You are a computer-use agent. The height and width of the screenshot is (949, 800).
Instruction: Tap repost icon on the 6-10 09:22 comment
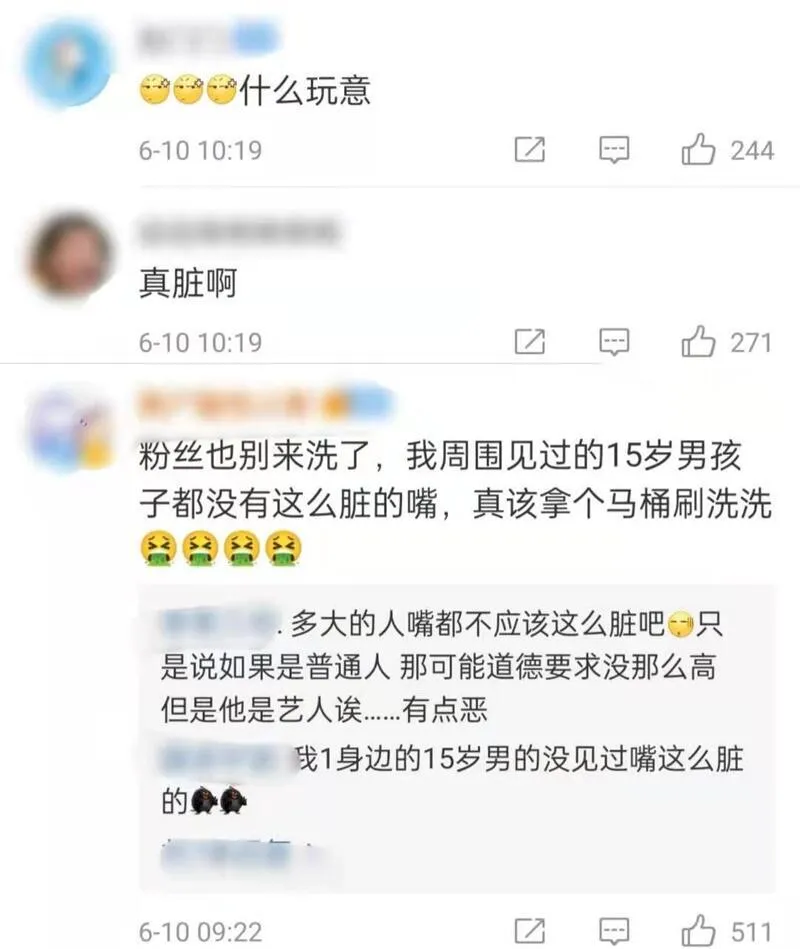tap(530, 931)
